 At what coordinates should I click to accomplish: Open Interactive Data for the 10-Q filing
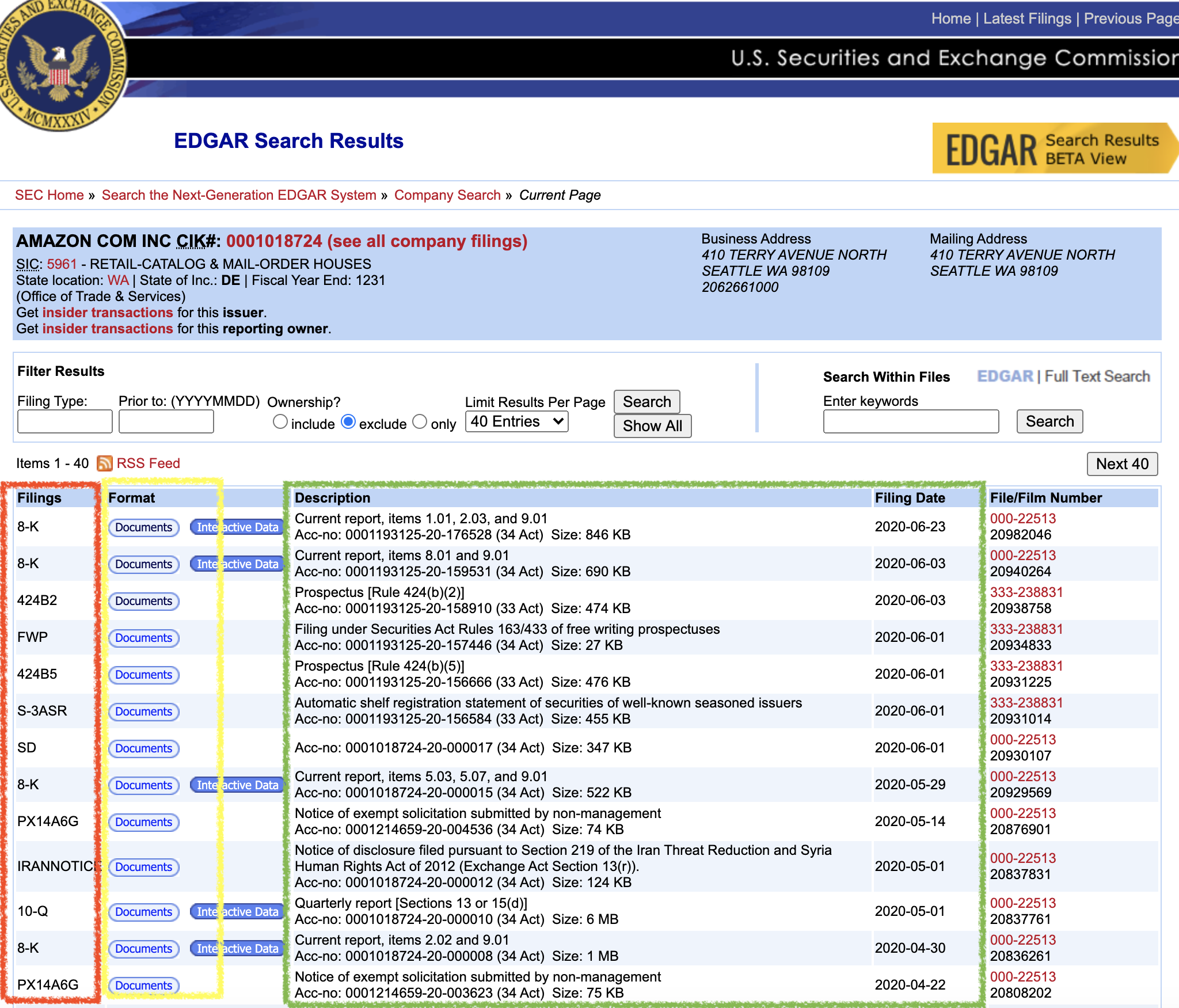[238, 912]
